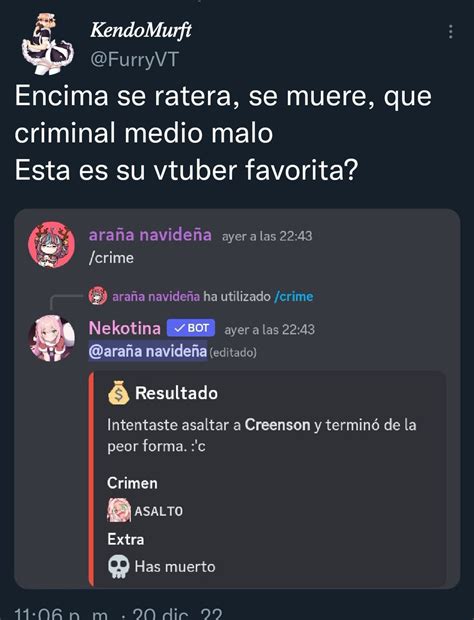Open KendoMurft's maid-character profile avatar
Image resolution: width=474 pixels, height=620 pixels.
click(47, 44)
